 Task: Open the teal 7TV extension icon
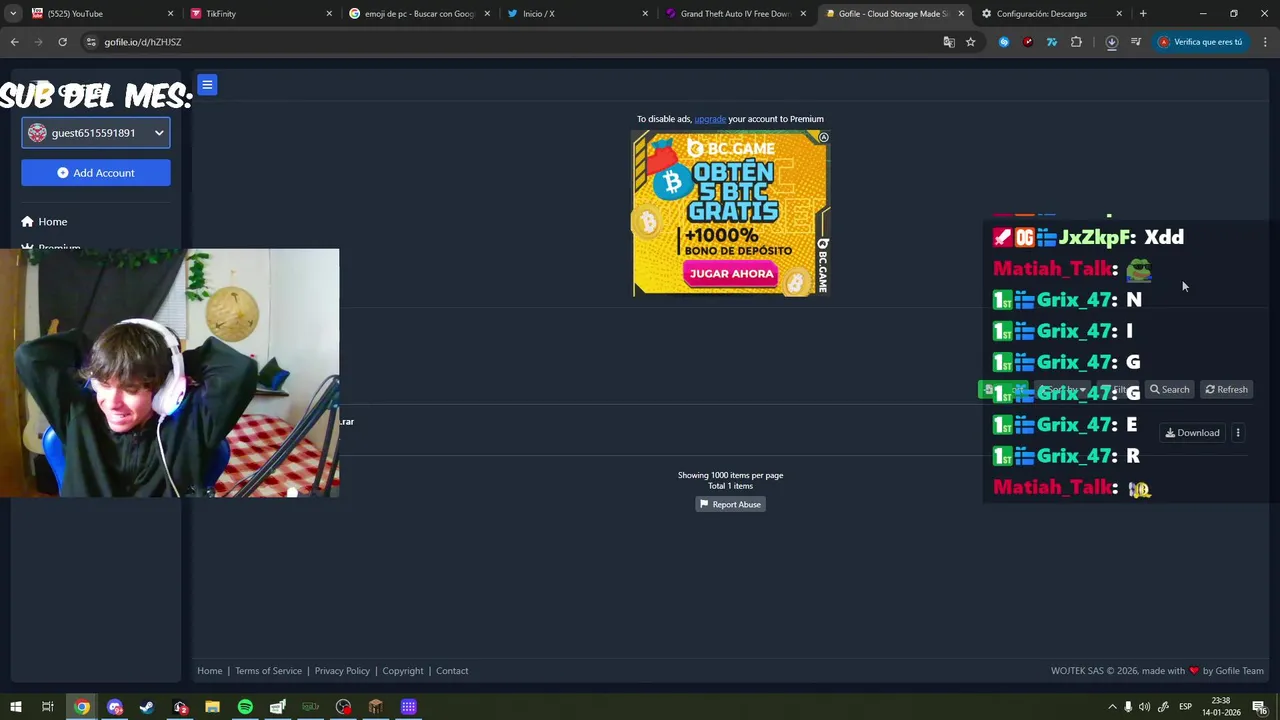pos(1052,42)
